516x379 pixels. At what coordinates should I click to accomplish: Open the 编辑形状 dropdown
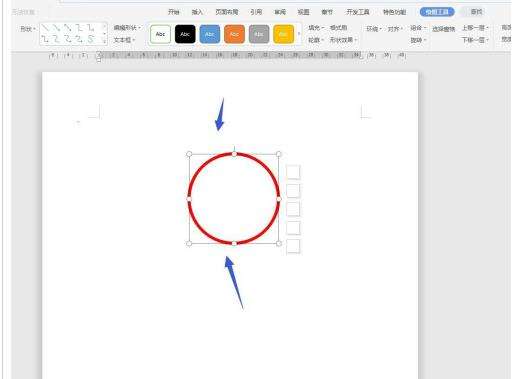pos(127,28)
